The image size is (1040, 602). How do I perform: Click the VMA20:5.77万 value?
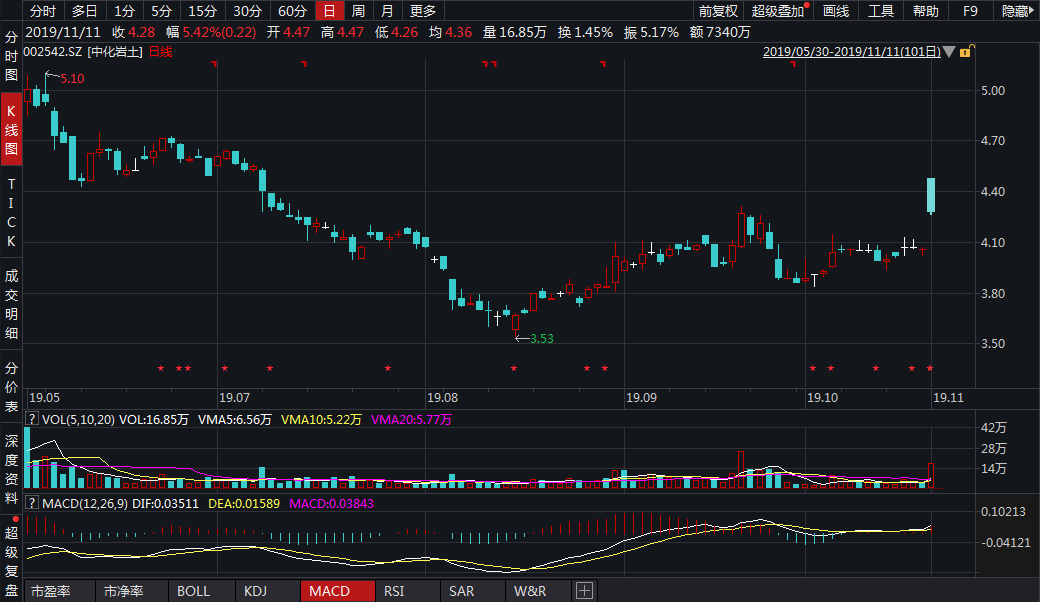[411, 419]
